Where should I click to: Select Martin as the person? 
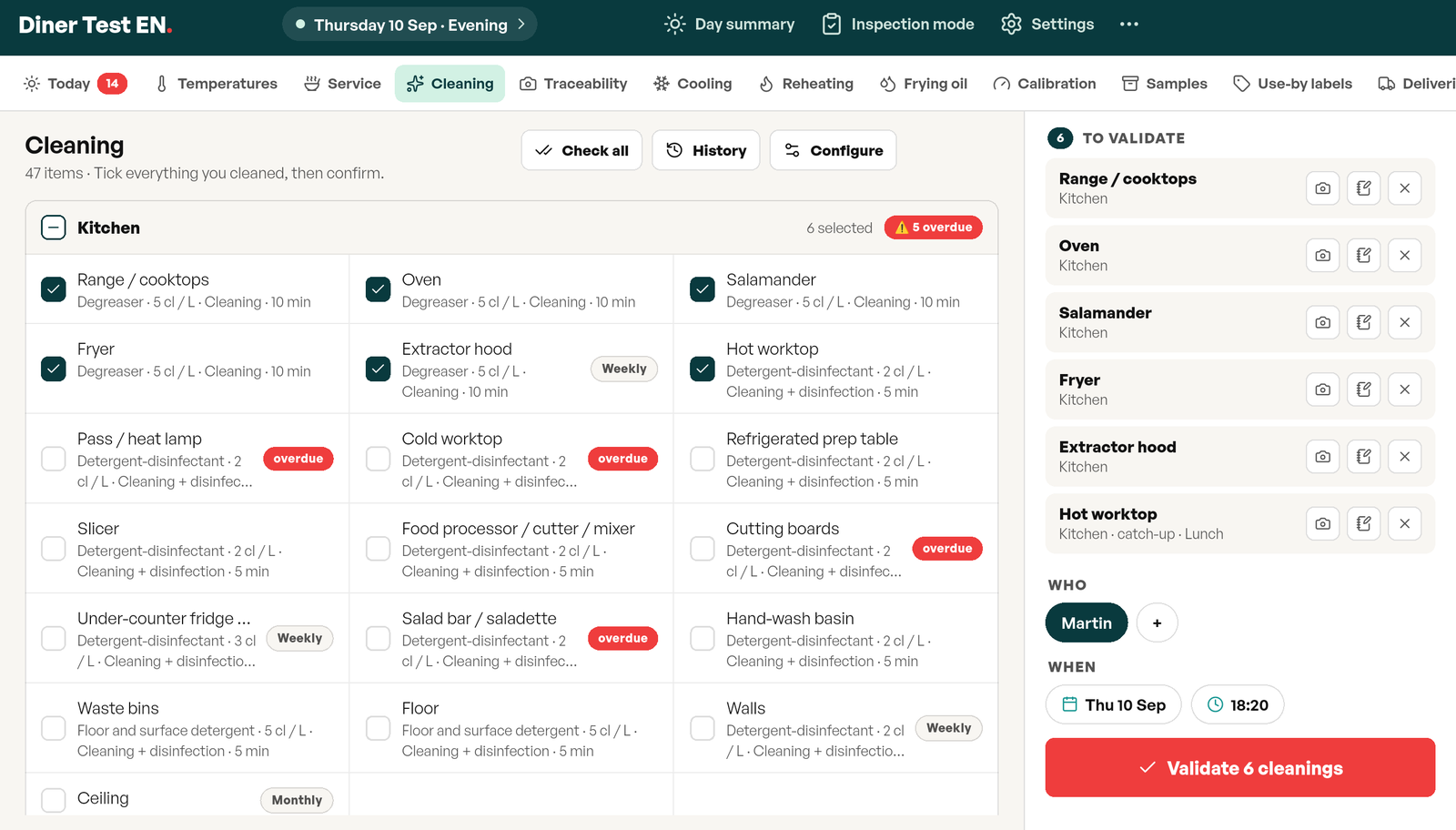pyautogui.click(x=1087, y=623)
